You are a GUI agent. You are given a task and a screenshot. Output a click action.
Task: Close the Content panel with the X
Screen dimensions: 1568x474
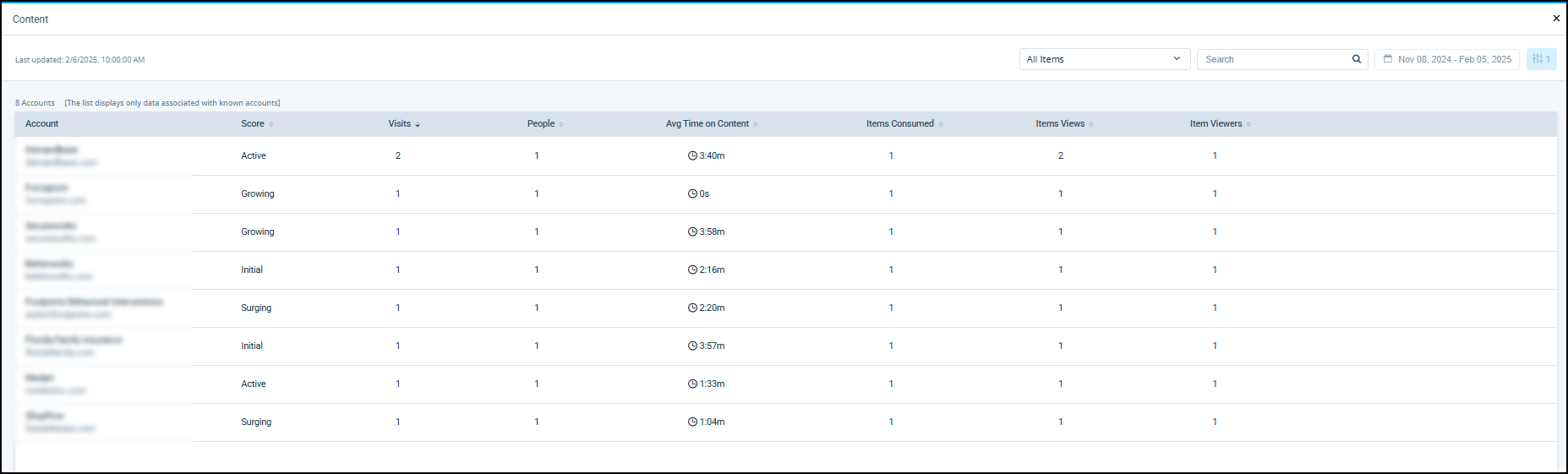coord(1556,18)
